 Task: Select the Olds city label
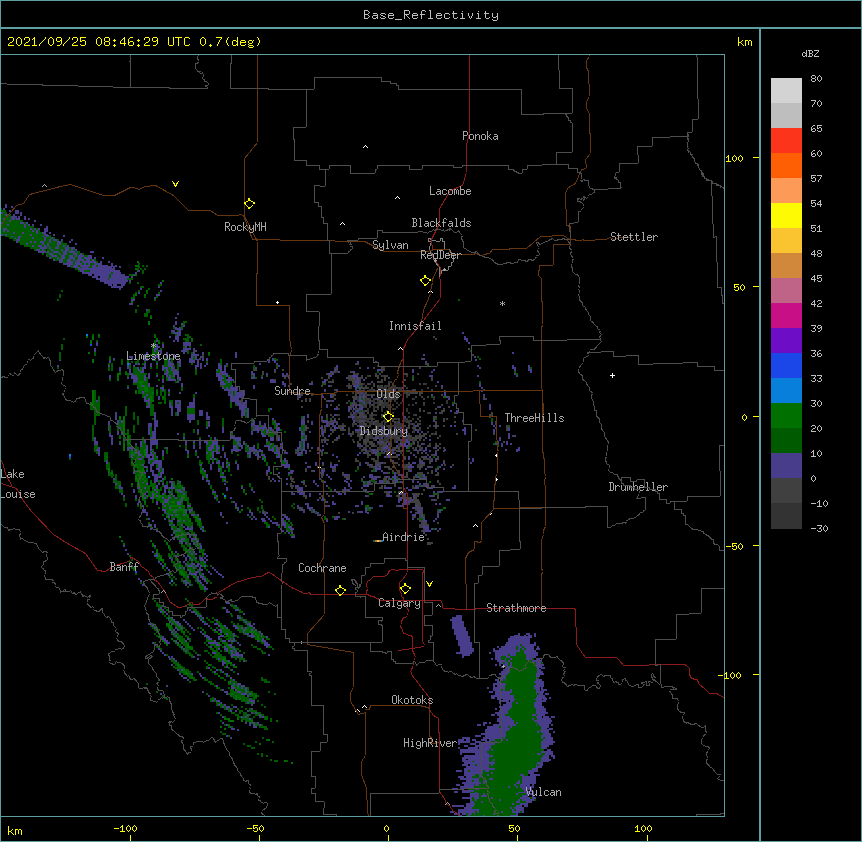[388, 394]
